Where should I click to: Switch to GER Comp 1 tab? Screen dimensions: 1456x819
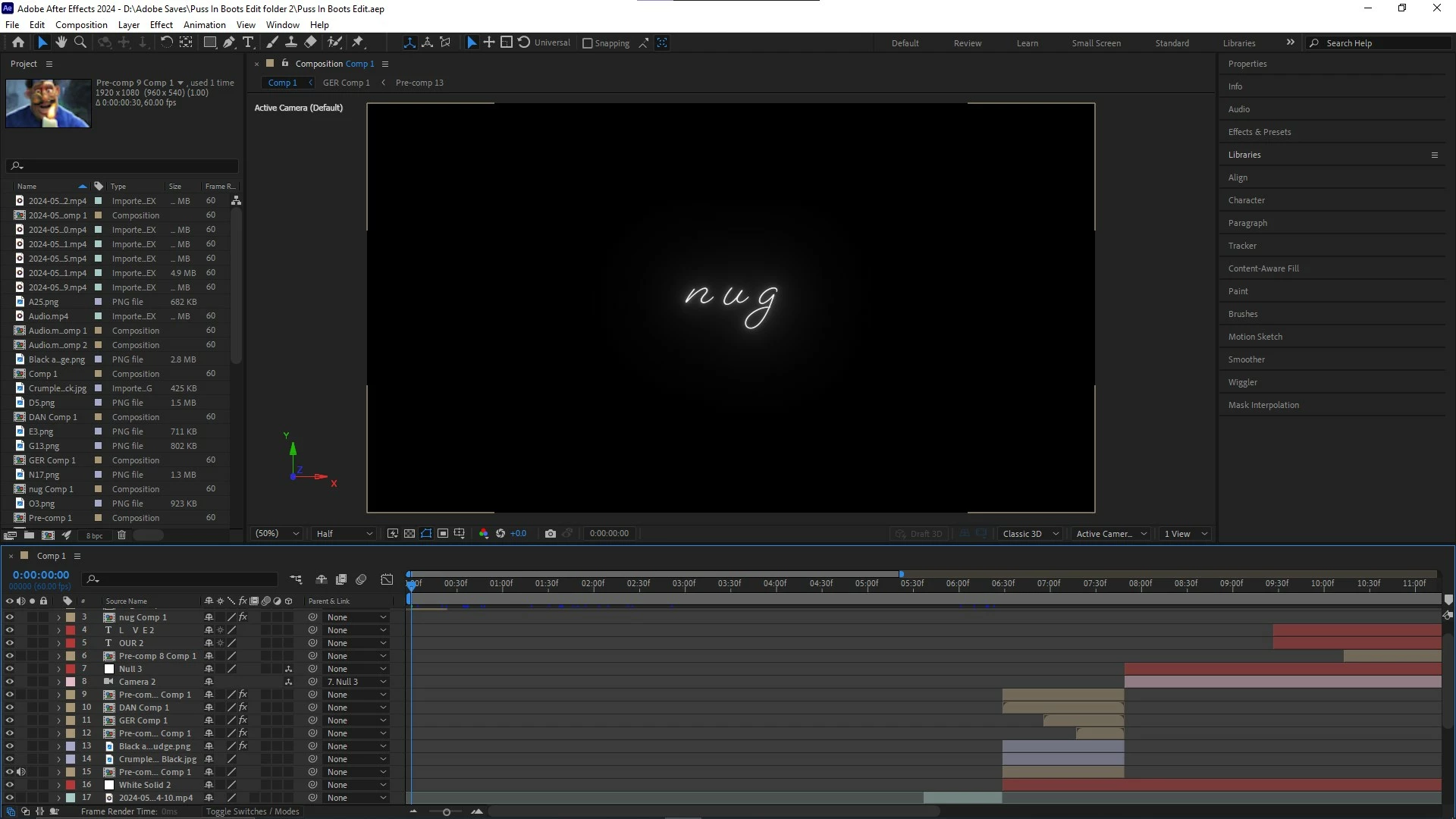[346, 83]
